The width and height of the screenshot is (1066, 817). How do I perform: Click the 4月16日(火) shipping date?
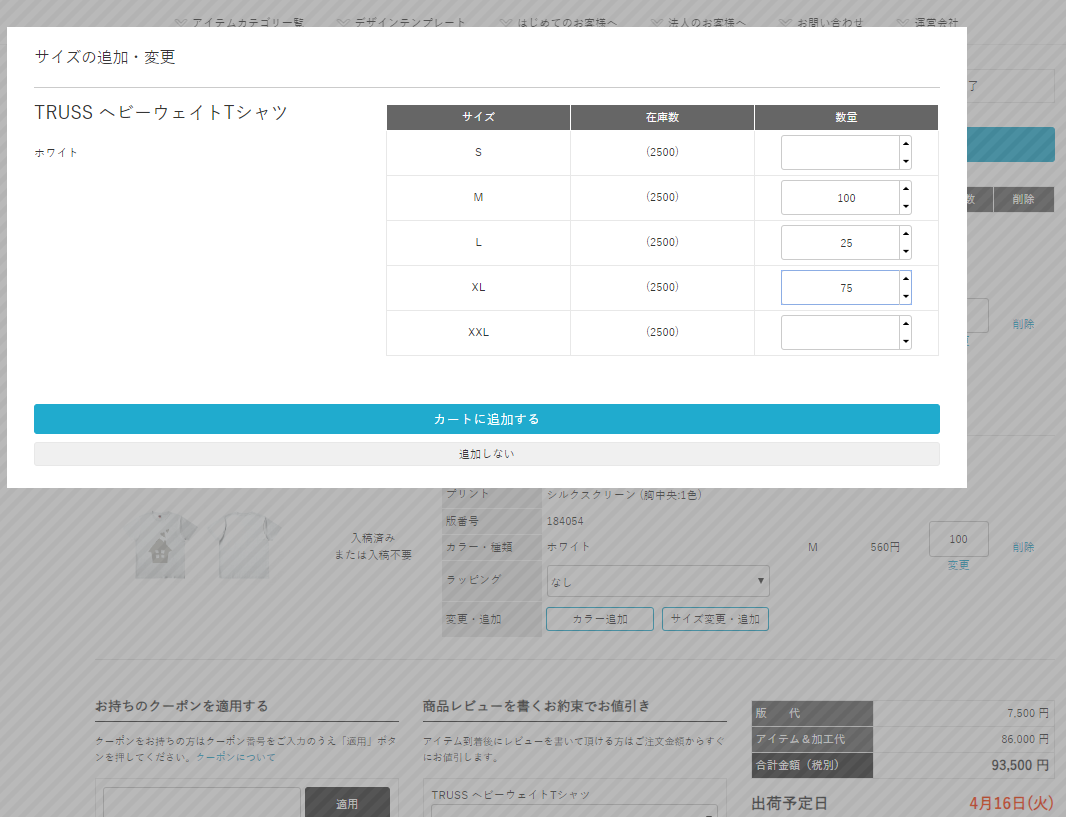(1012, 803)
